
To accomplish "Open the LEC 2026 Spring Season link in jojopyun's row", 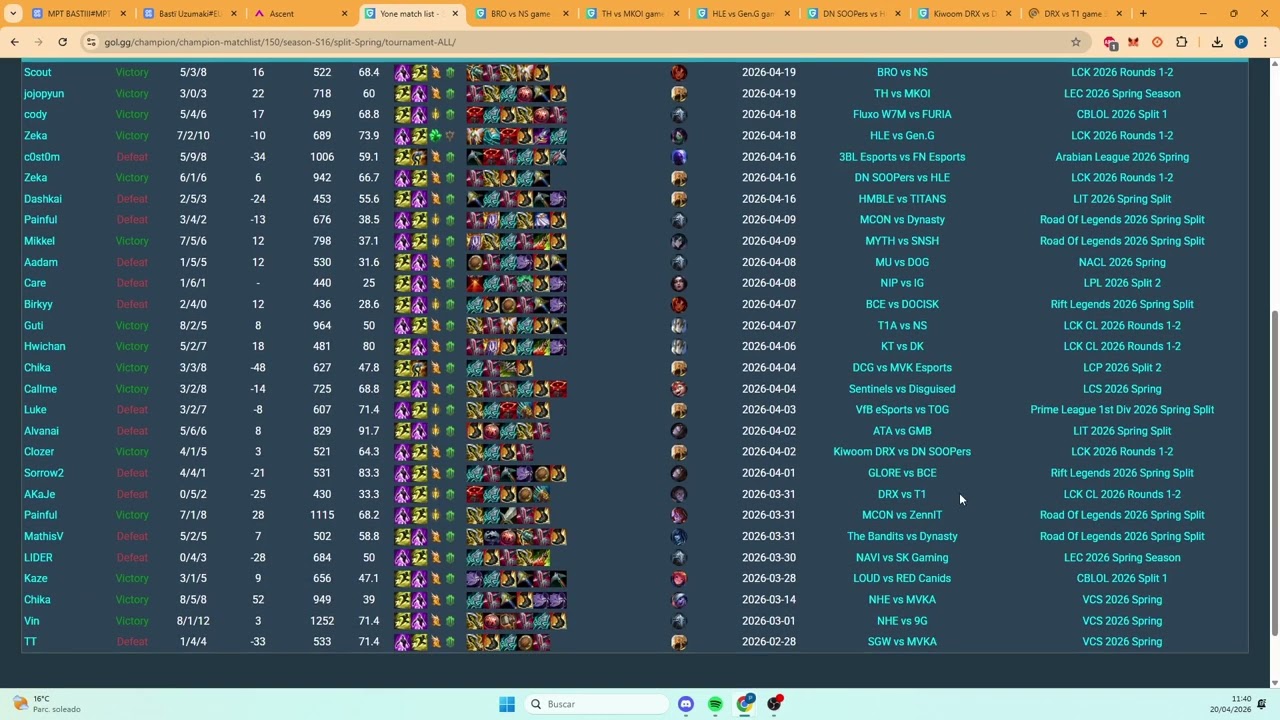I will click(1122, 93).
